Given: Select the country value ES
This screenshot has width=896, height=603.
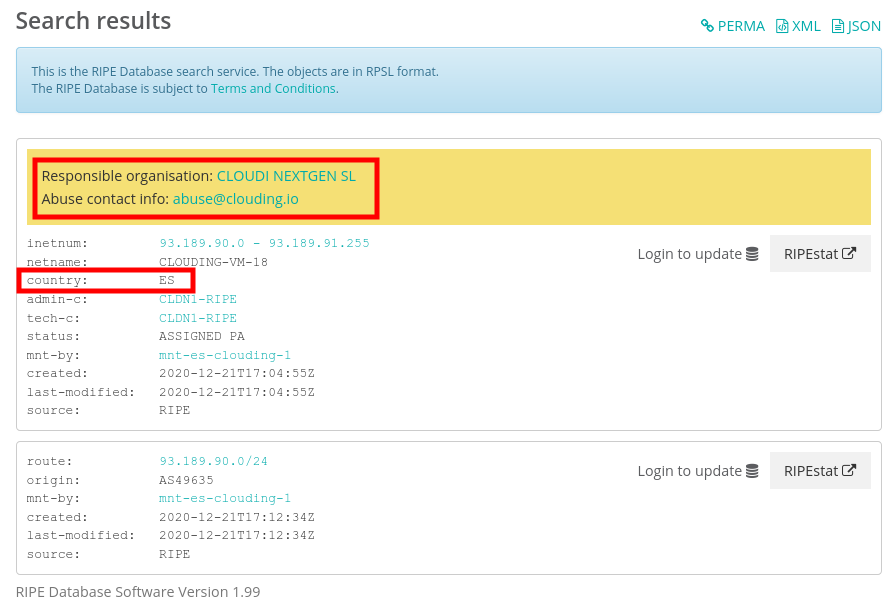Looking at the screenshot, I should 167,281.
